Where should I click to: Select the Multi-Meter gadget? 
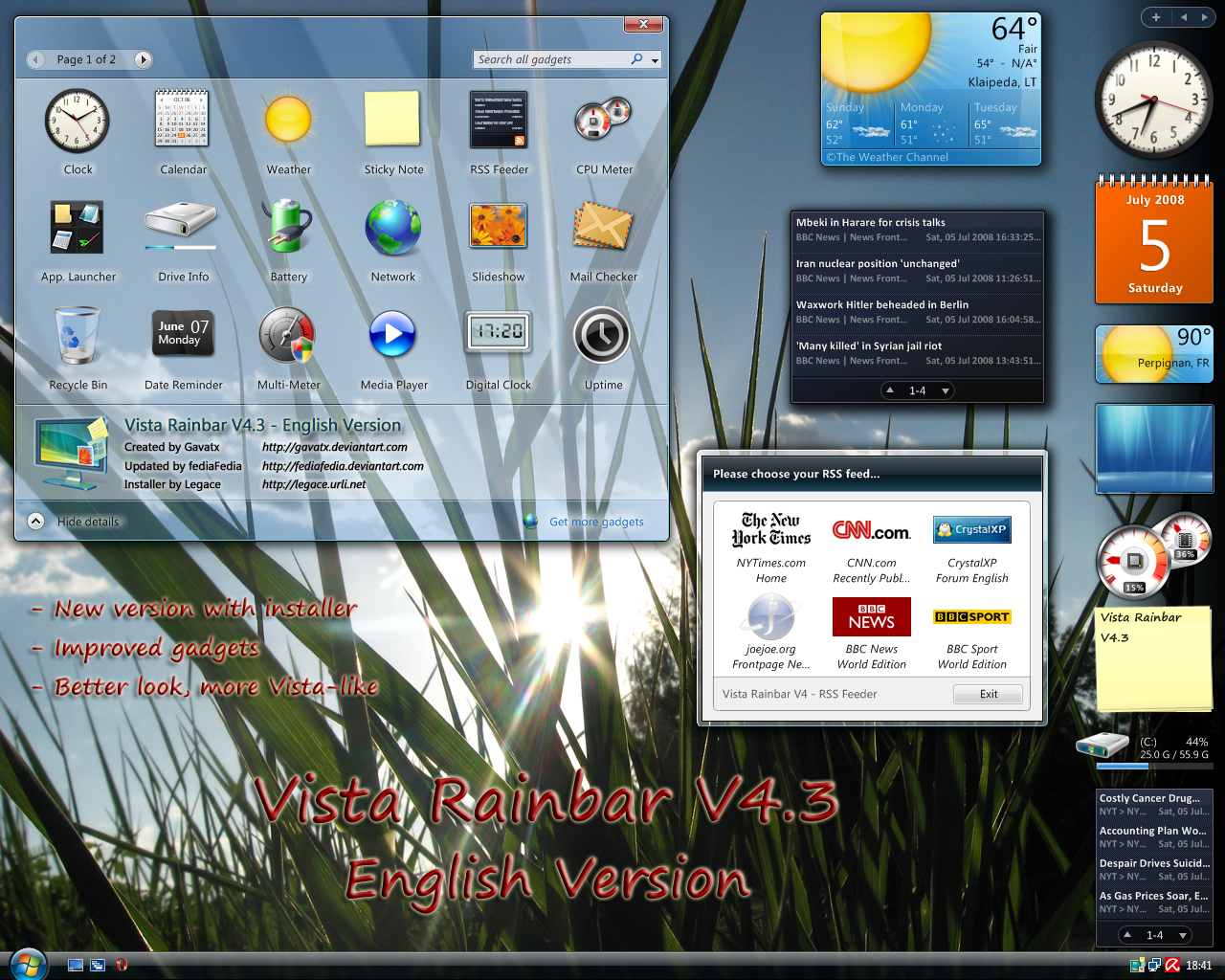288,335
